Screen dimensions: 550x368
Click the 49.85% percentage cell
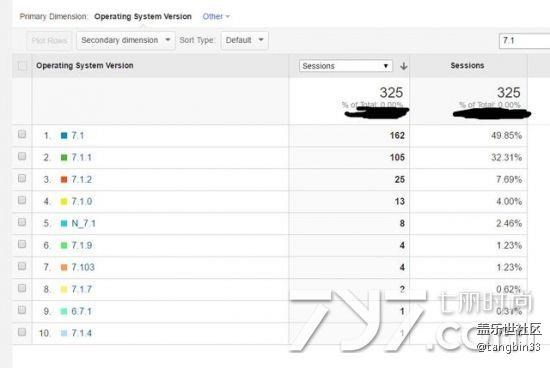pyautogui.click(x=506, y=135)
